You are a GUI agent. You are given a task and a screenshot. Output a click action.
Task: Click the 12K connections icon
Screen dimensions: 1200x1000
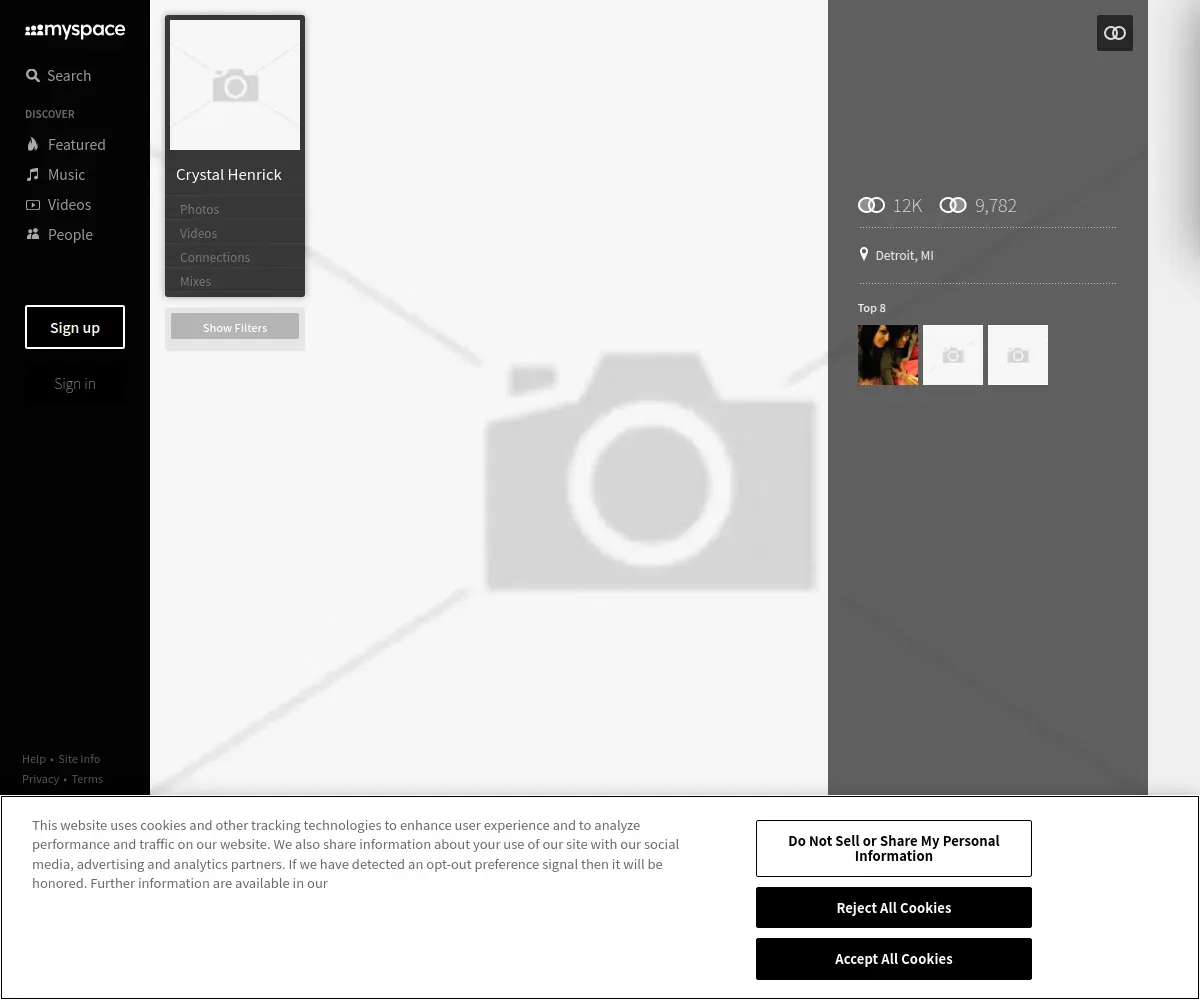pos(871,205)
